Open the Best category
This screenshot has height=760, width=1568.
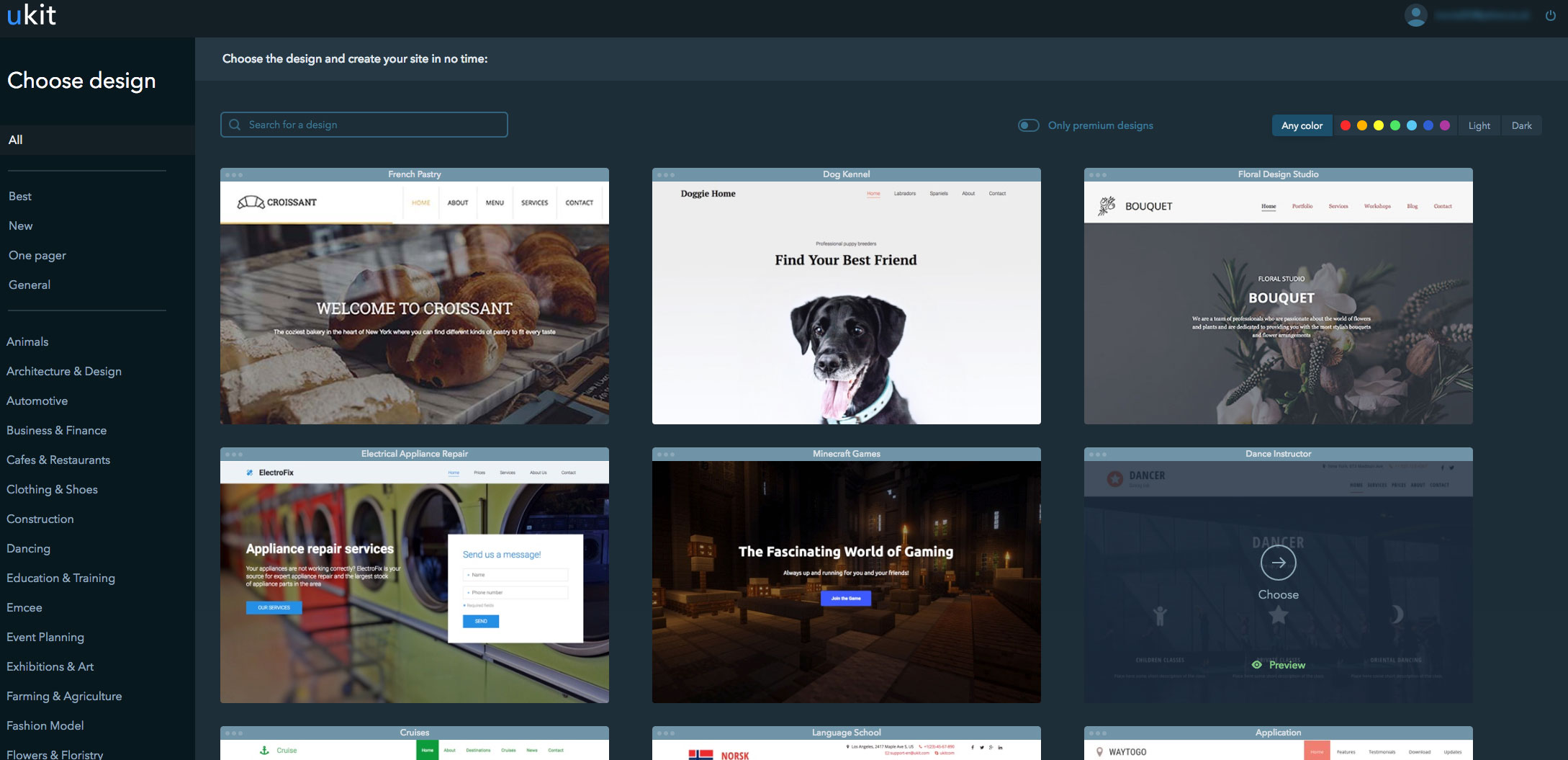coord(20,197)
